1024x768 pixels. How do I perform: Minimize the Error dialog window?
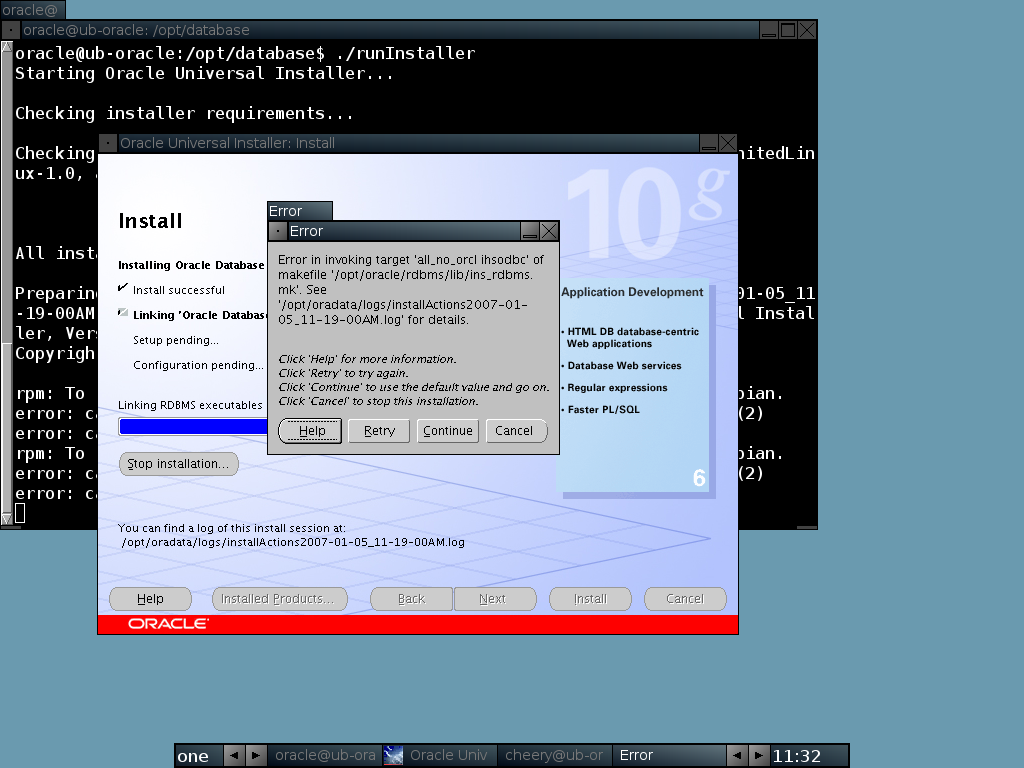[x=530, y=231]
